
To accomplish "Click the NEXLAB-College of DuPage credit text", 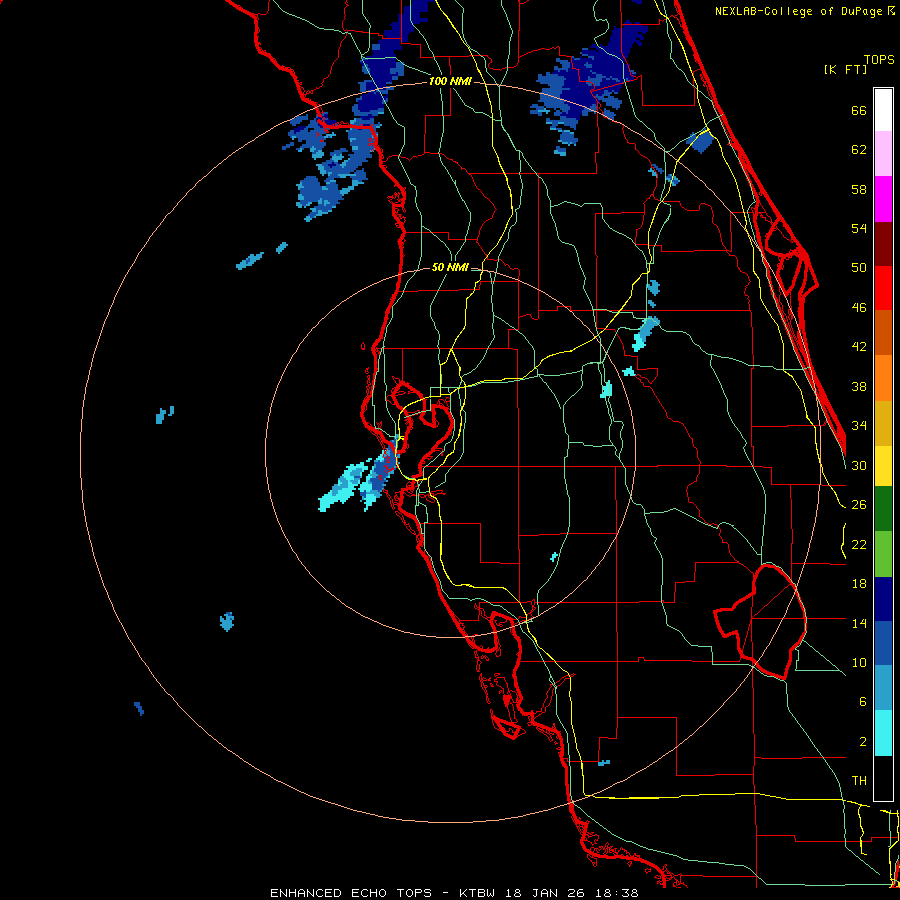I will tap(798, 11).
